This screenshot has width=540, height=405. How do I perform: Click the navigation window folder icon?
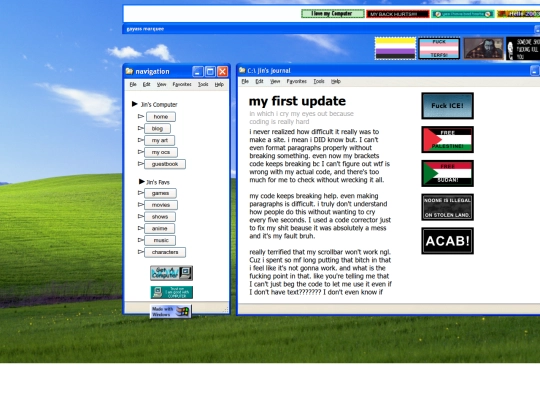(129, 71)
